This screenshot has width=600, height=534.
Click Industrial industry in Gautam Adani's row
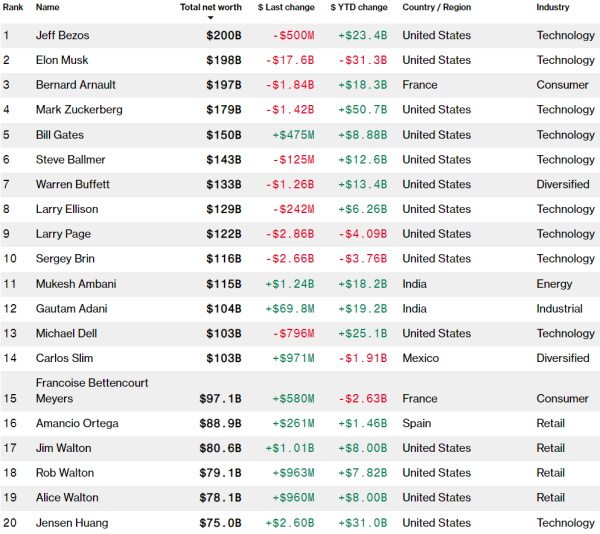point(559,309)
